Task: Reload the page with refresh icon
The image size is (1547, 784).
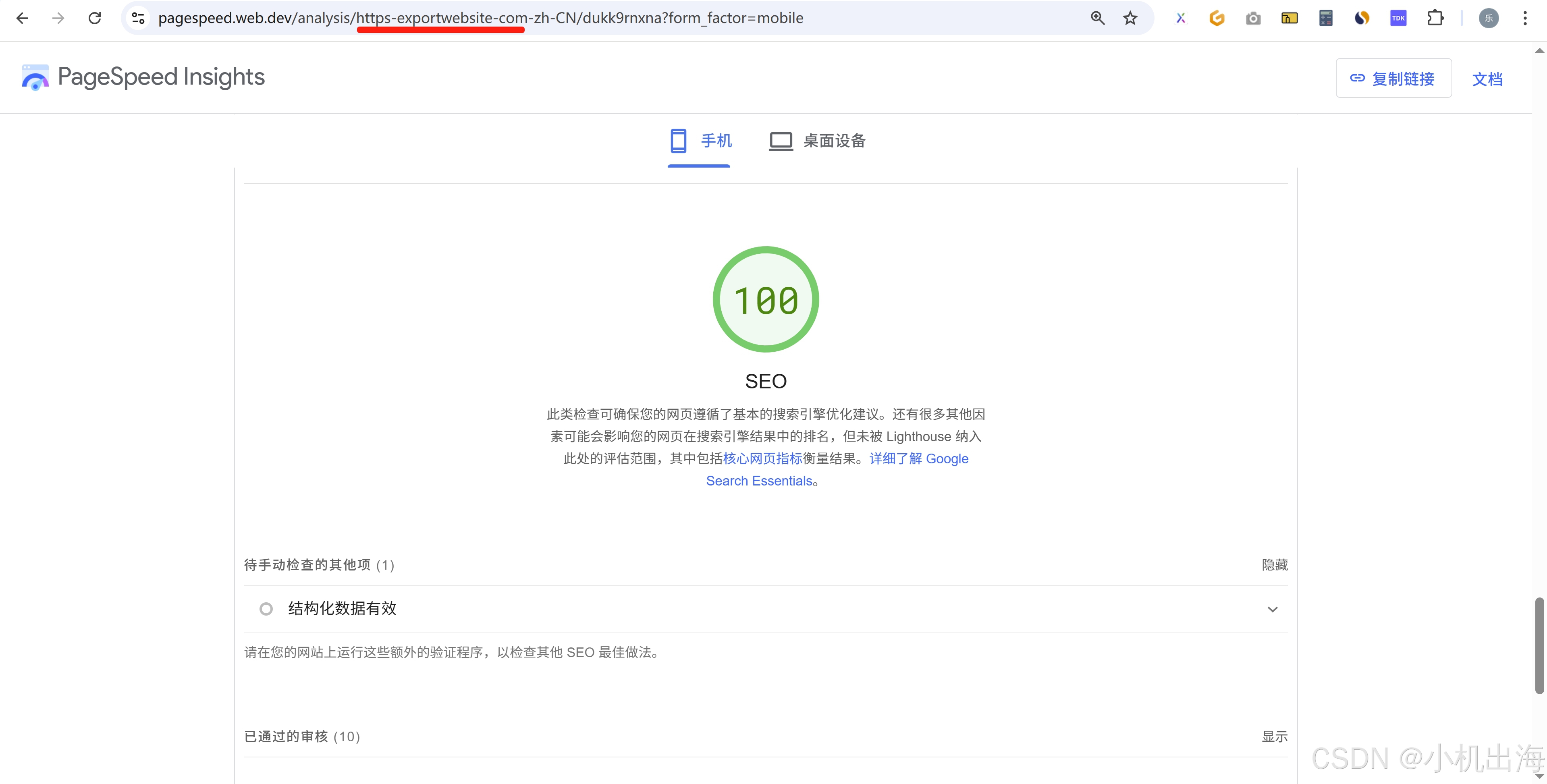Action: [x=95, y=18]
